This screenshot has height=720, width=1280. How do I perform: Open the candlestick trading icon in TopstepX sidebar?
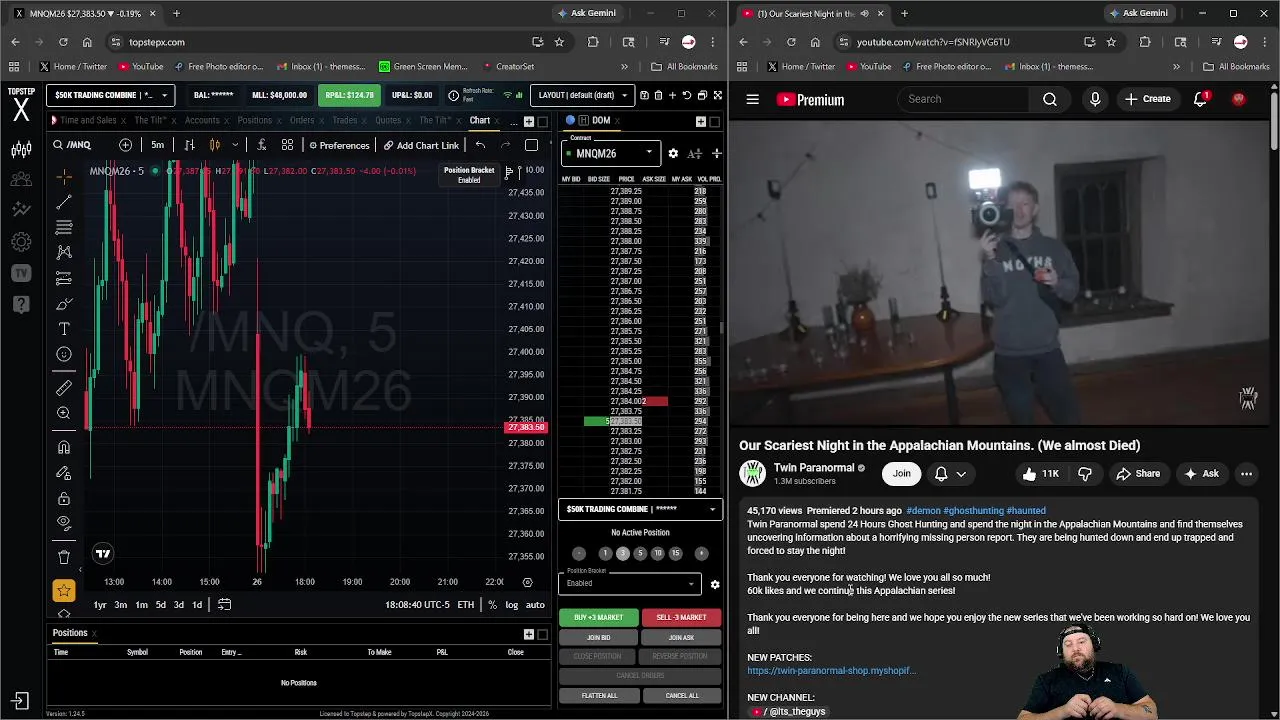pyautogui.click(x=21, y=150)
